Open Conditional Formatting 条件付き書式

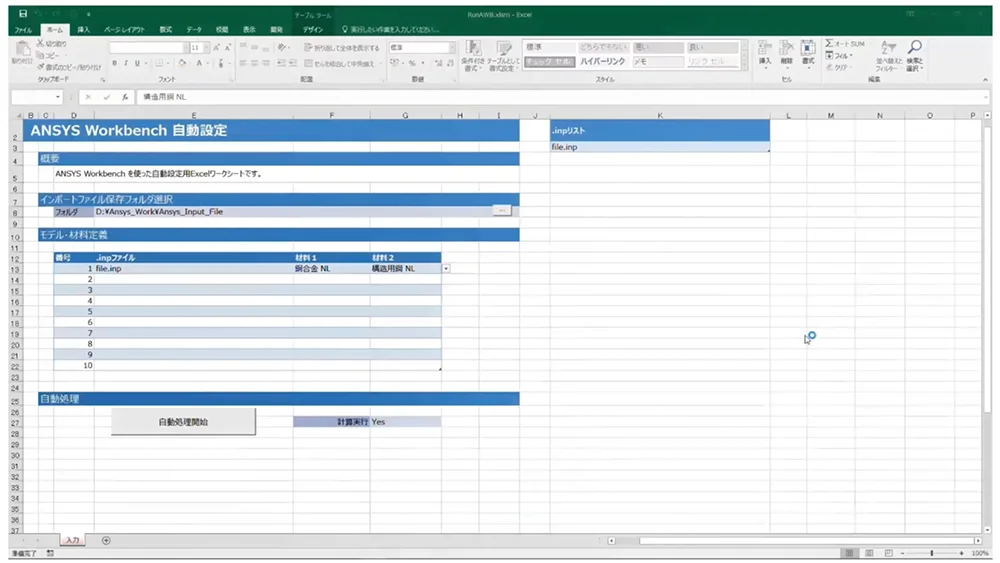click(x=473, y=55)
